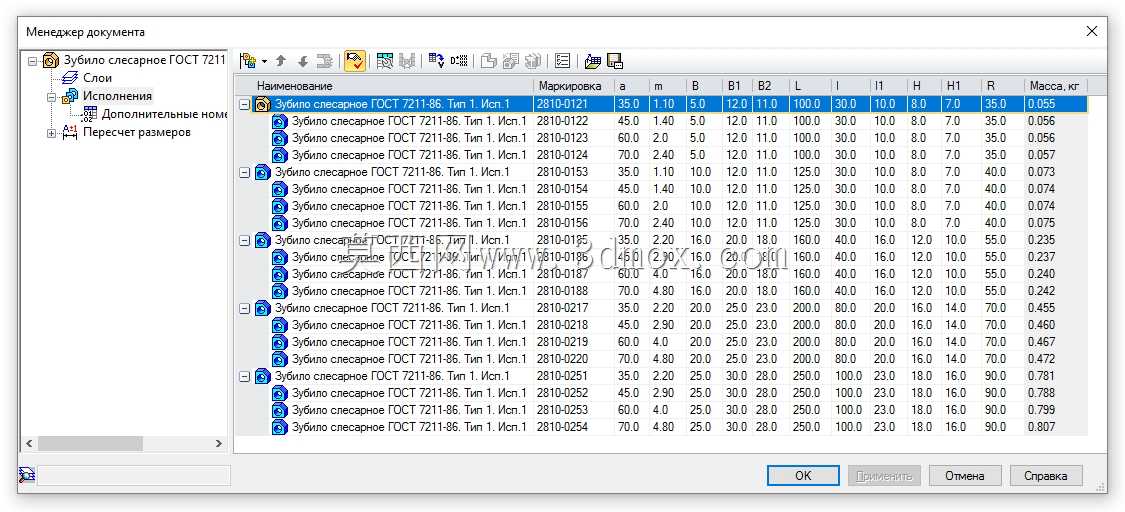This screenshot has height=512, width=1125.
Task: Collapse the group row marked 2810-0185
Action: pyautogui.click(x=244, y=241)
